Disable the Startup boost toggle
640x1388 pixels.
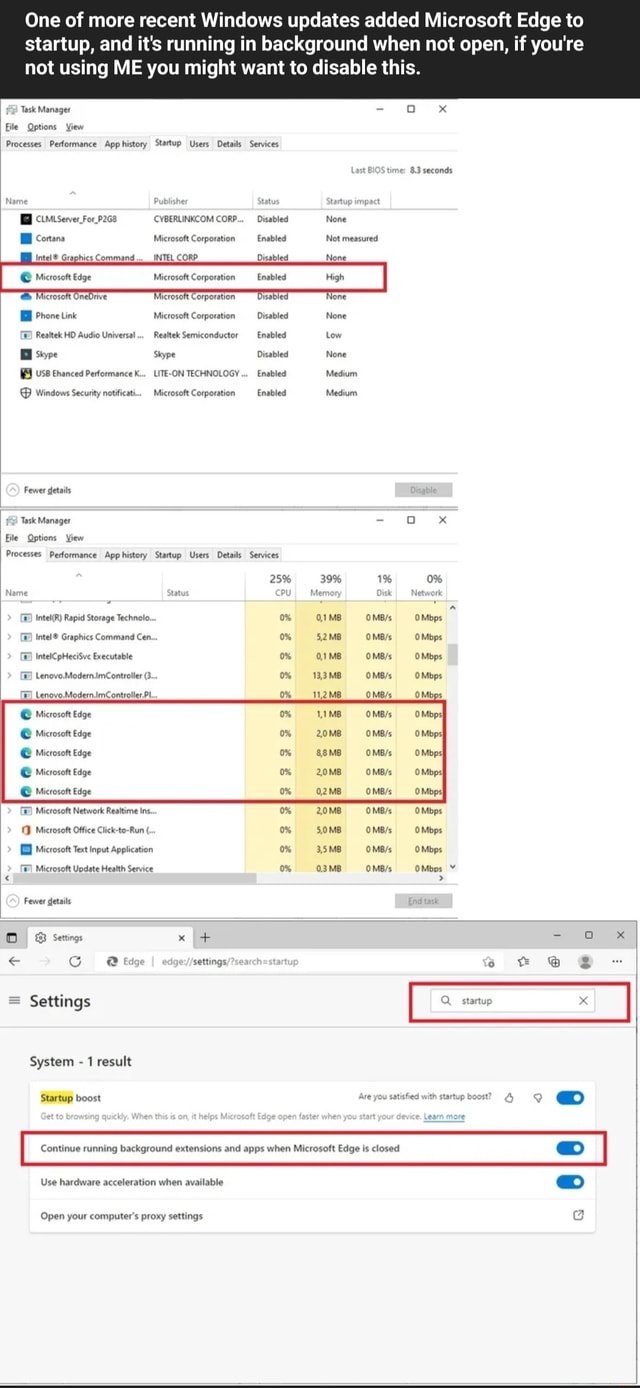click(570, 1097)
